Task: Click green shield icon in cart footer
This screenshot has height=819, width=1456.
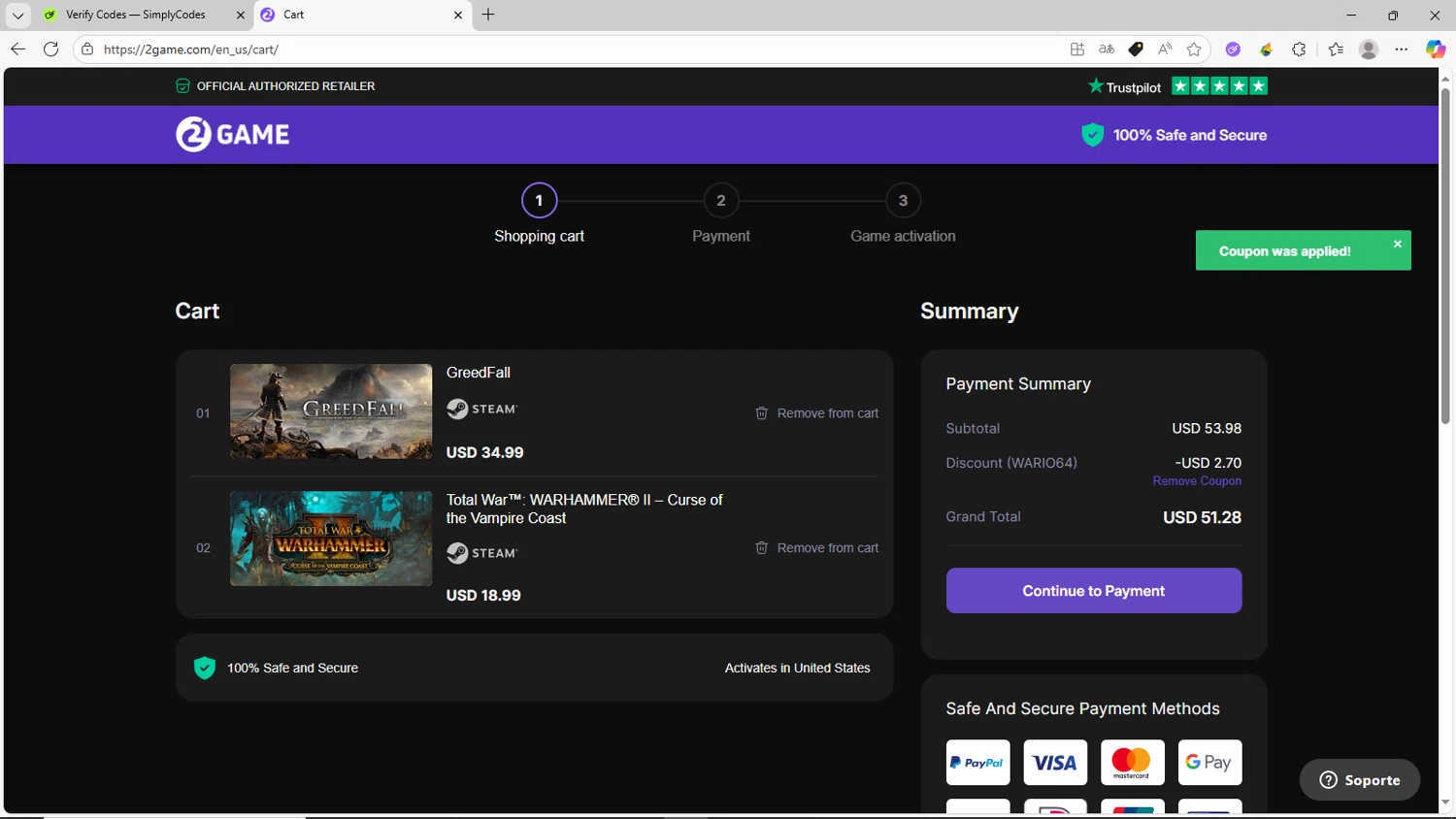Action: click(204, 668)
